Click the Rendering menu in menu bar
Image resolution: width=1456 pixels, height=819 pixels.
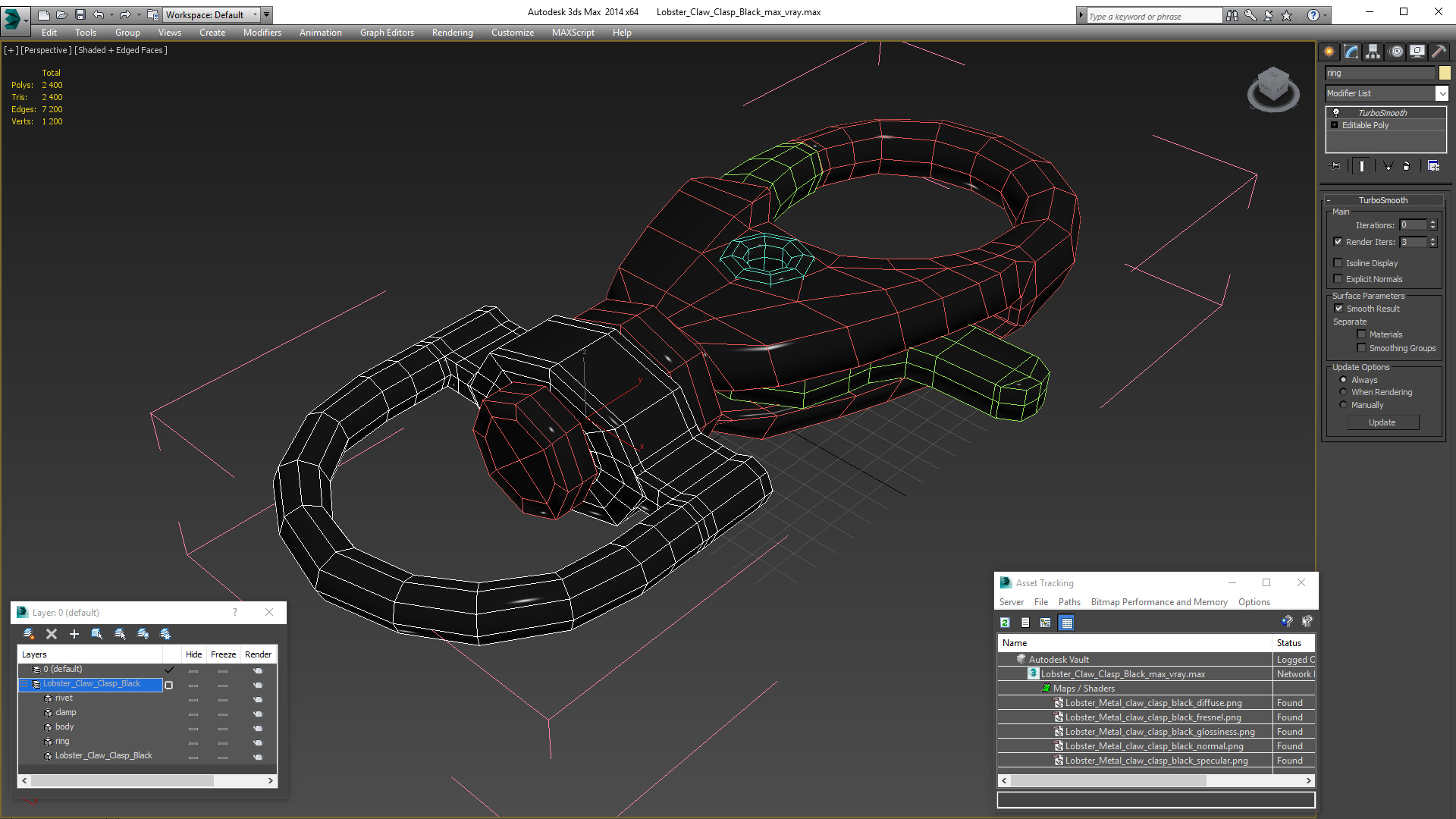pos(453,32)
